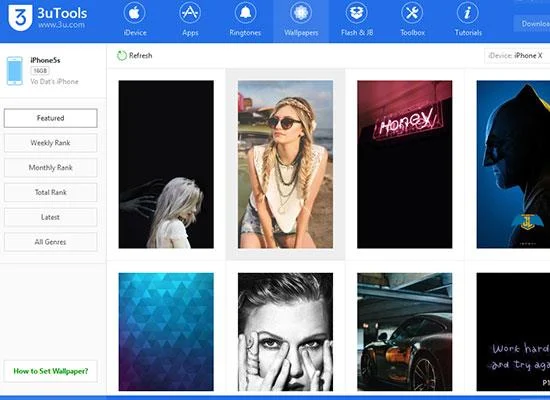The width and height of the screenshot is (550, 400).
Task: Select the Wallpapers flower icon
Action: pos(301,13)
